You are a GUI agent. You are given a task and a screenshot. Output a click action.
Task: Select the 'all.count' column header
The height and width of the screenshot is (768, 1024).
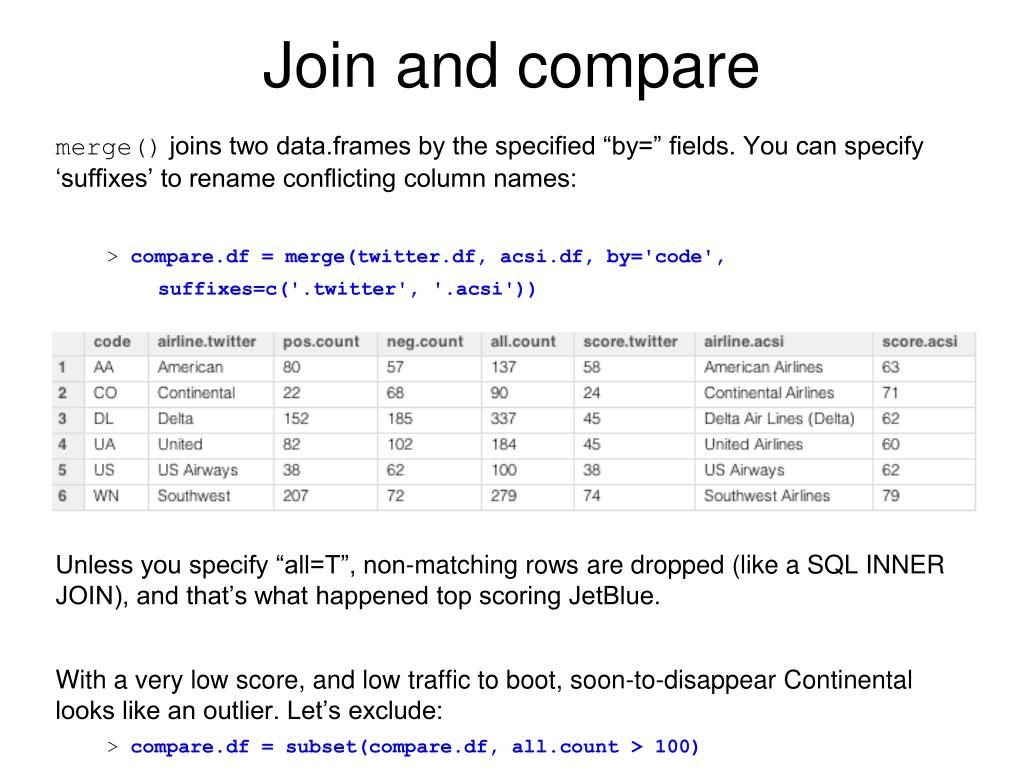tap(523, 342)
